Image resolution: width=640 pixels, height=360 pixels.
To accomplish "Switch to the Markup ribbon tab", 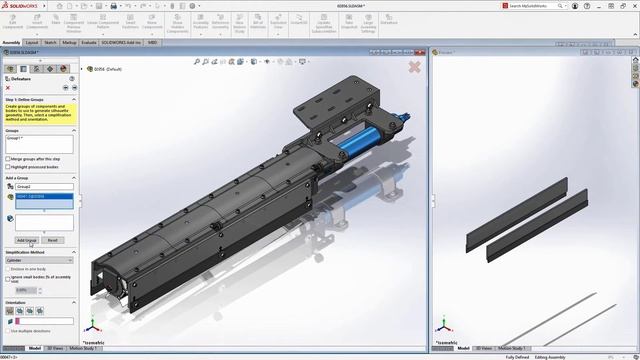I will coord(69,42).
